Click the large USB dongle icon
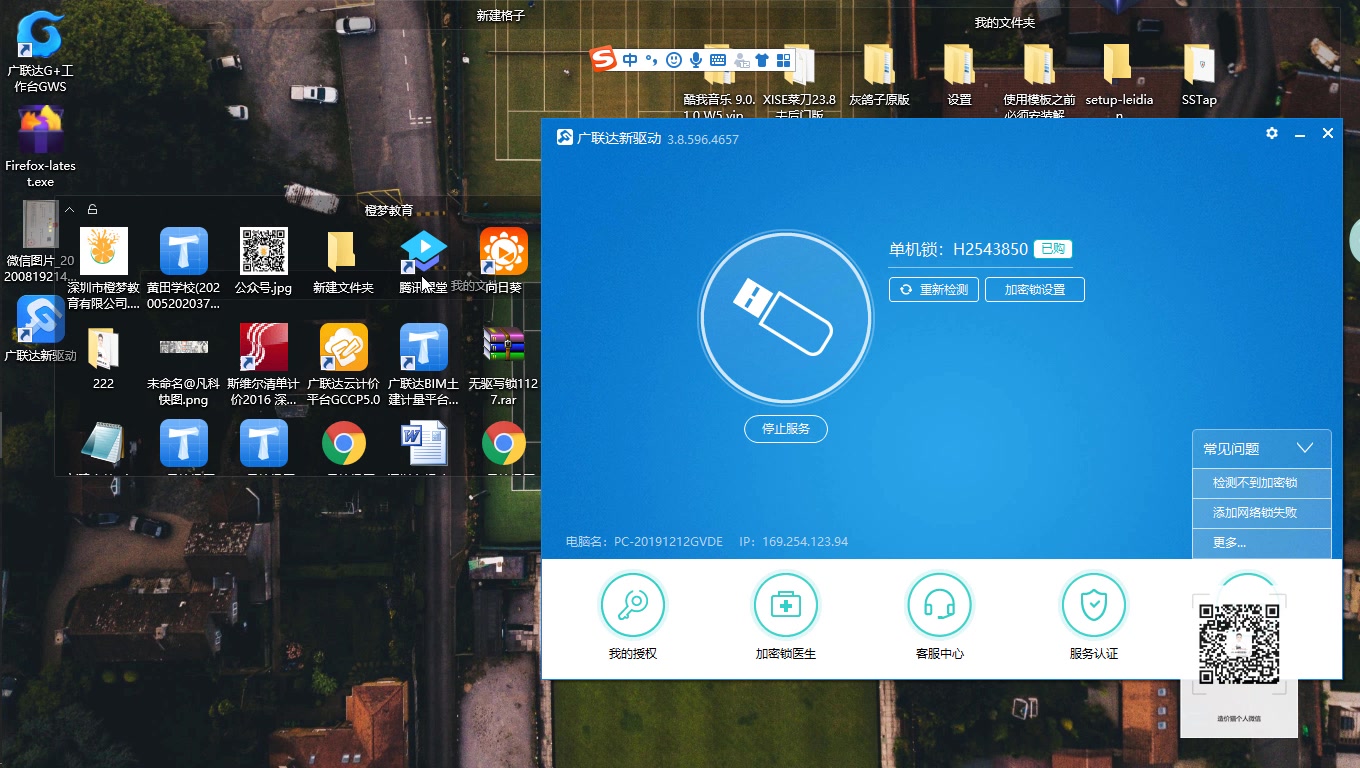Image resolution: width=1360 pixels, height=768 pixels. click(786, 318)
